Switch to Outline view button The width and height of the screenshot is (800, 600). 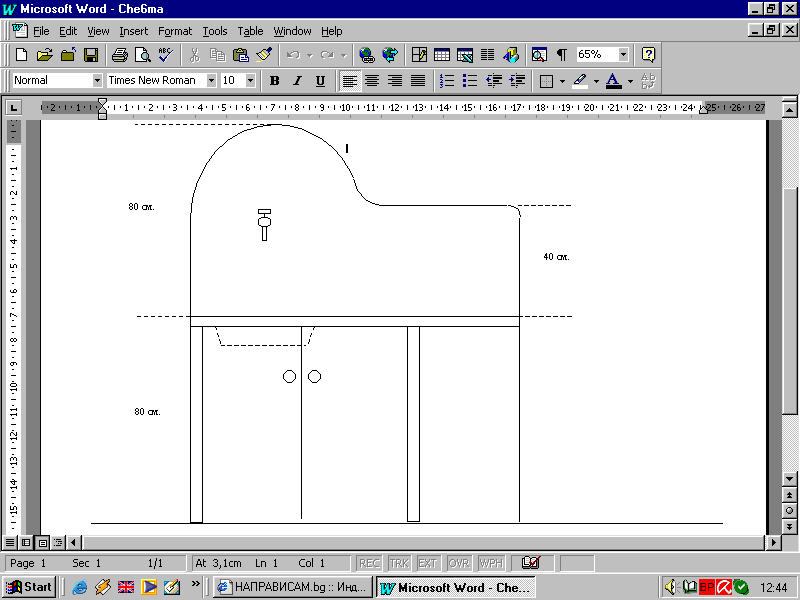click(x=58, y=542)
